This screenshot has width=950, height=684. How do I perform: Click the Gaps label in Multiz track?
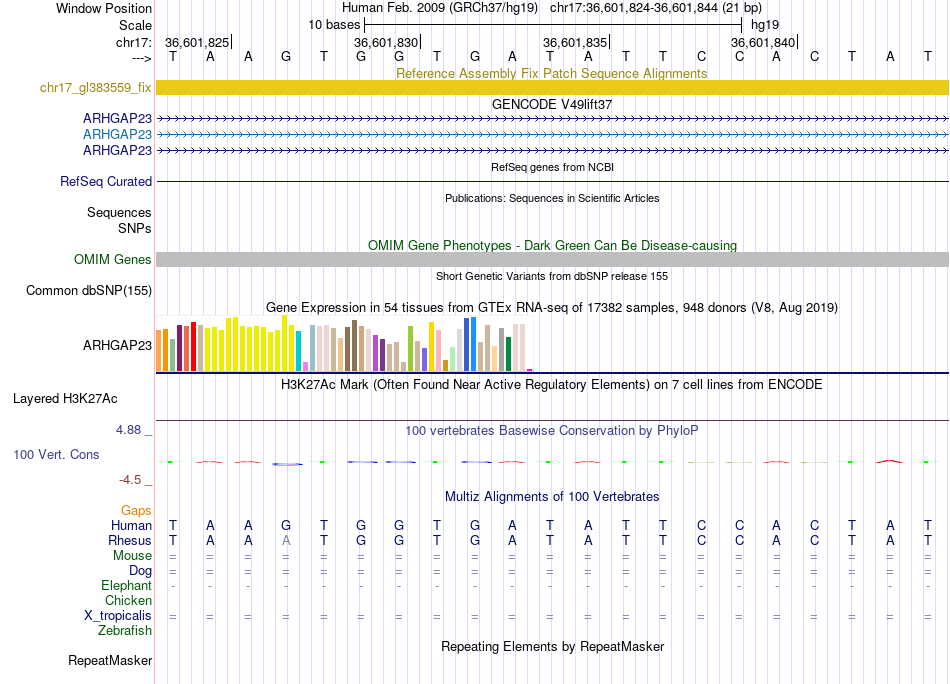pos(136,511)
